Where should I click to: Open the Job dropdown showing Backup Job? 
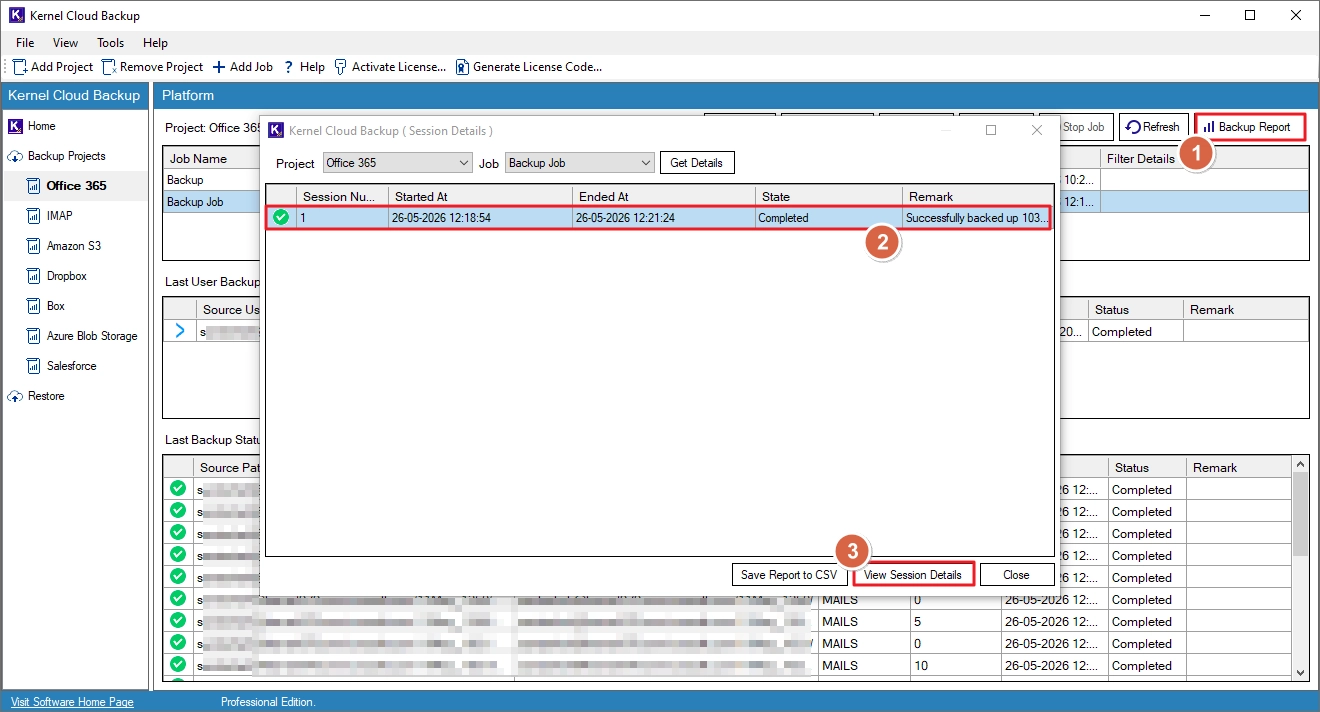(580, 163)
